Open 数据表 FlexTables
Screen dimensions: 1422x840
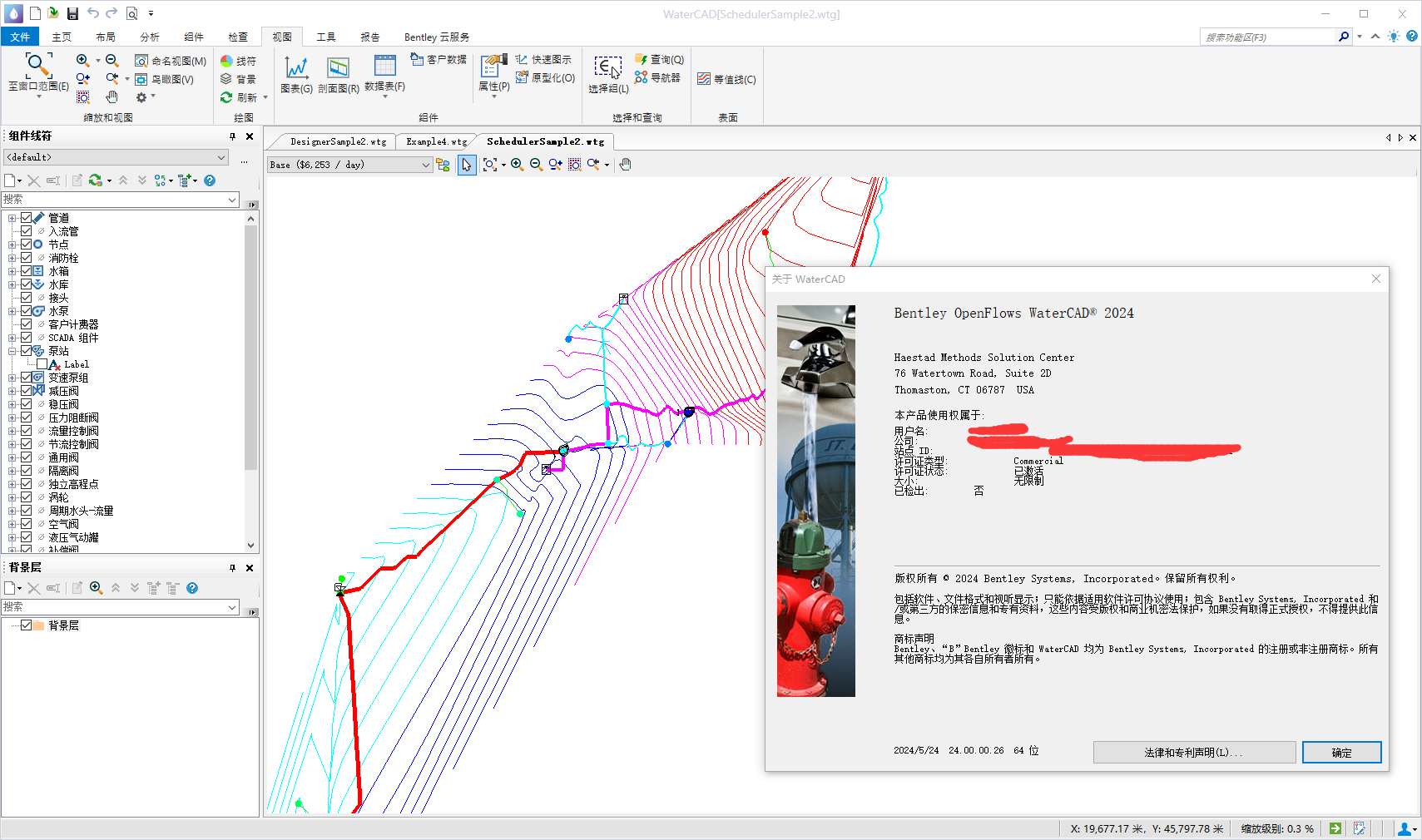pyautogui.click(x=384, y=74)
